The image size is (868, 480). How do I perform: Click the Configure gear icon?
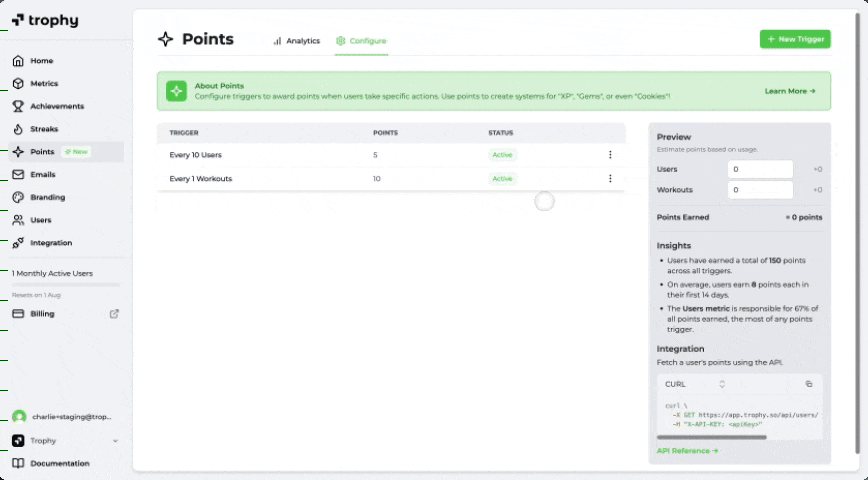pos(340,41)
